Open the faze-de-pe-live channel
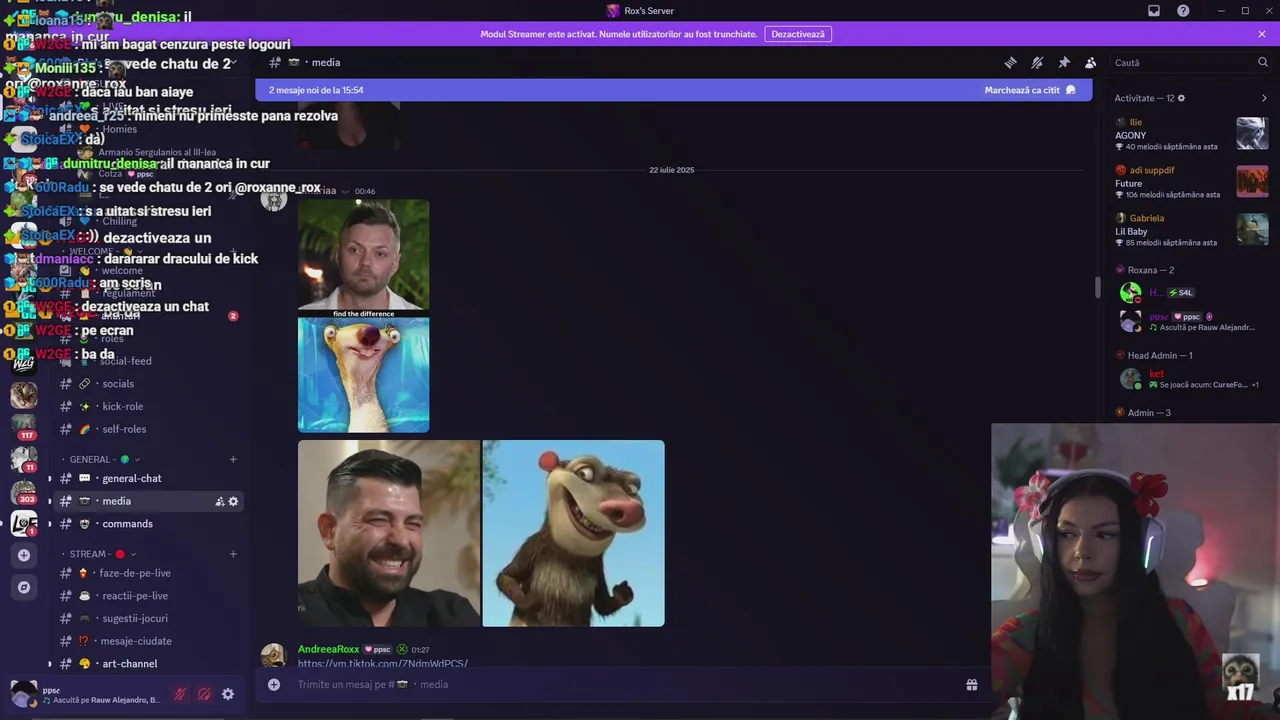This screenshot has width=1280, height=720. click(147, 573)
